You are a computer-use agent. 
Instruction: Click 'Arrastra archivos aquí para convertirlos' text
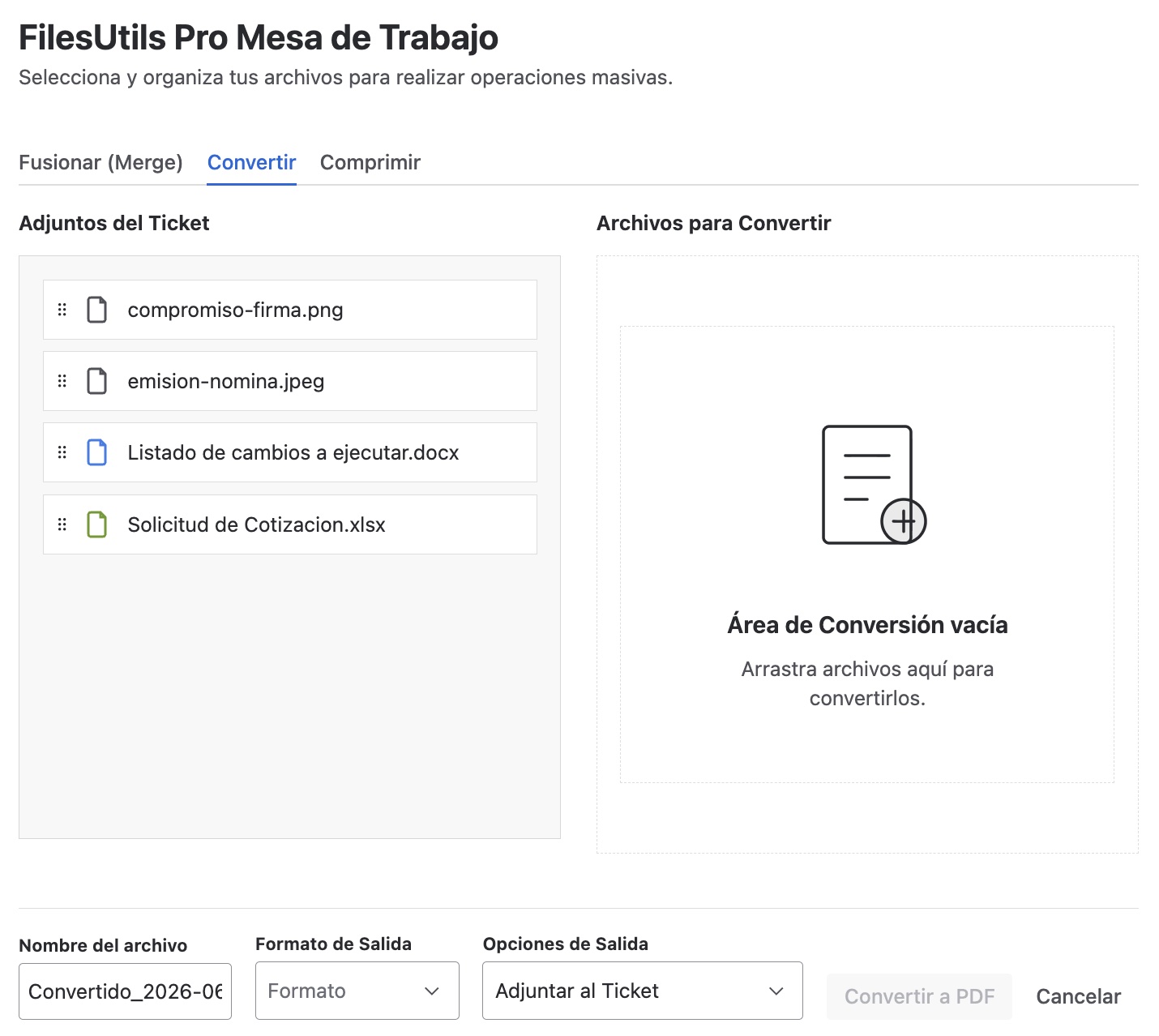point(867,683)
